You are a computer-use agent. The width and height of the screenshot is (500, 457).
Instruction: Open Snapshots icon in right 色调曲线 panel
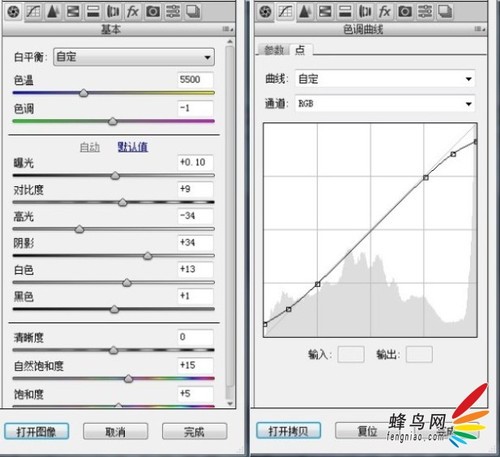click(445, 12)
